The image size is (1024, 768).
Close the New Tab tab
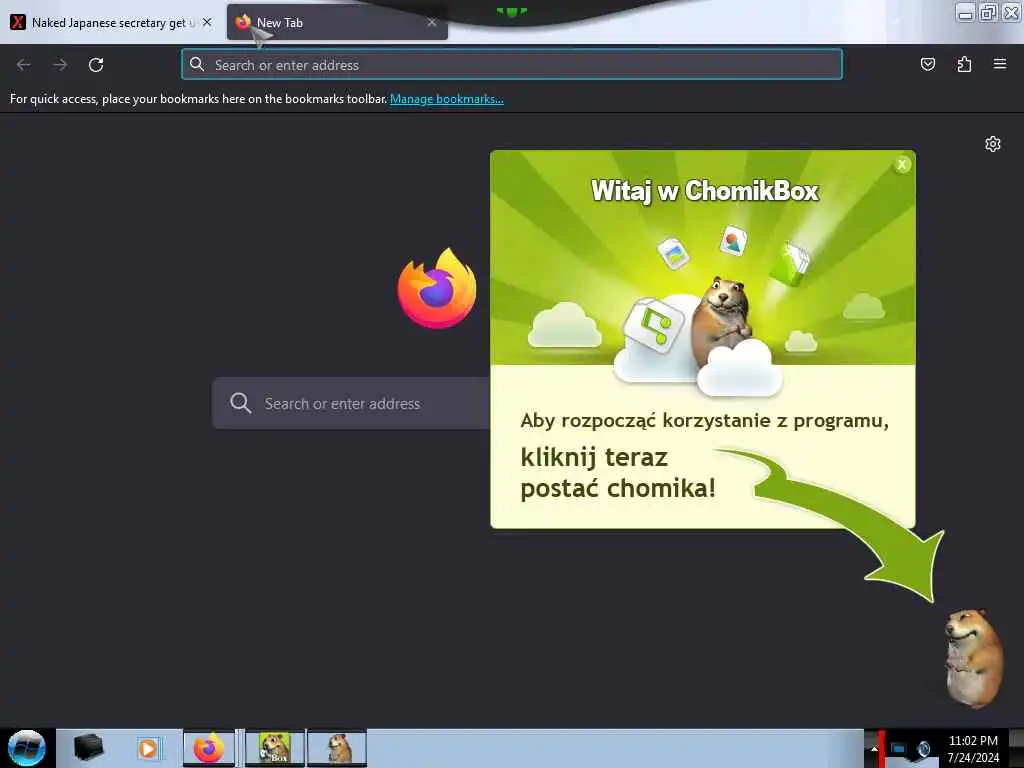point(432,22)
